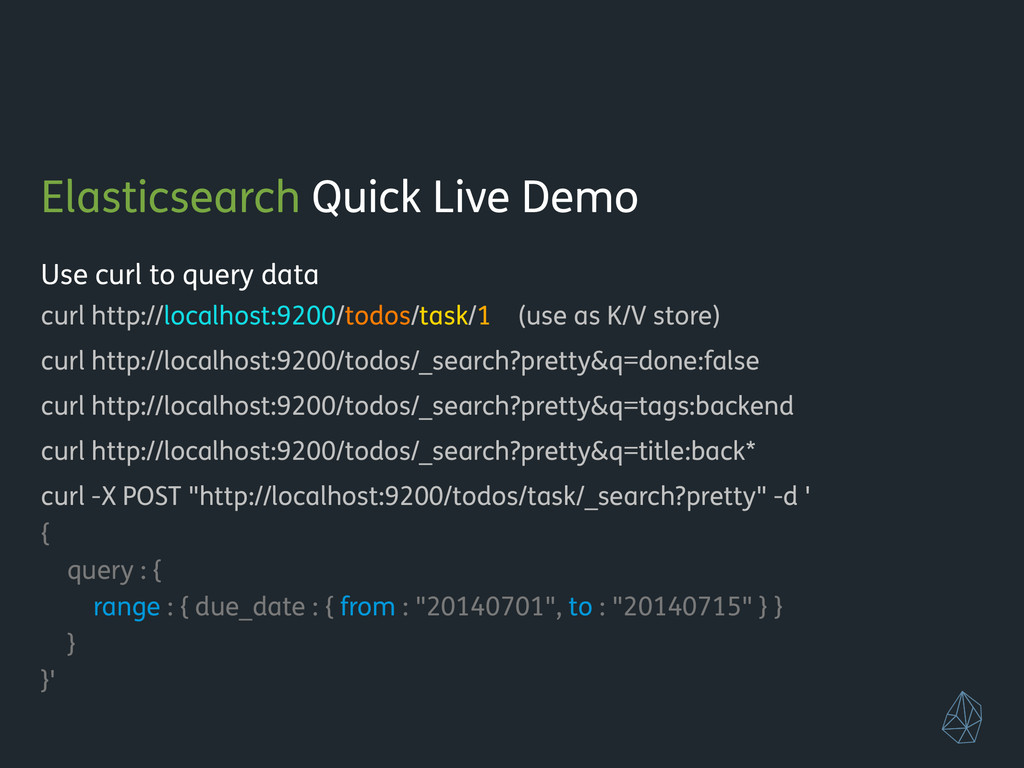
Task: Click the "20140715" date value
Action: click(x=682, y=607)
